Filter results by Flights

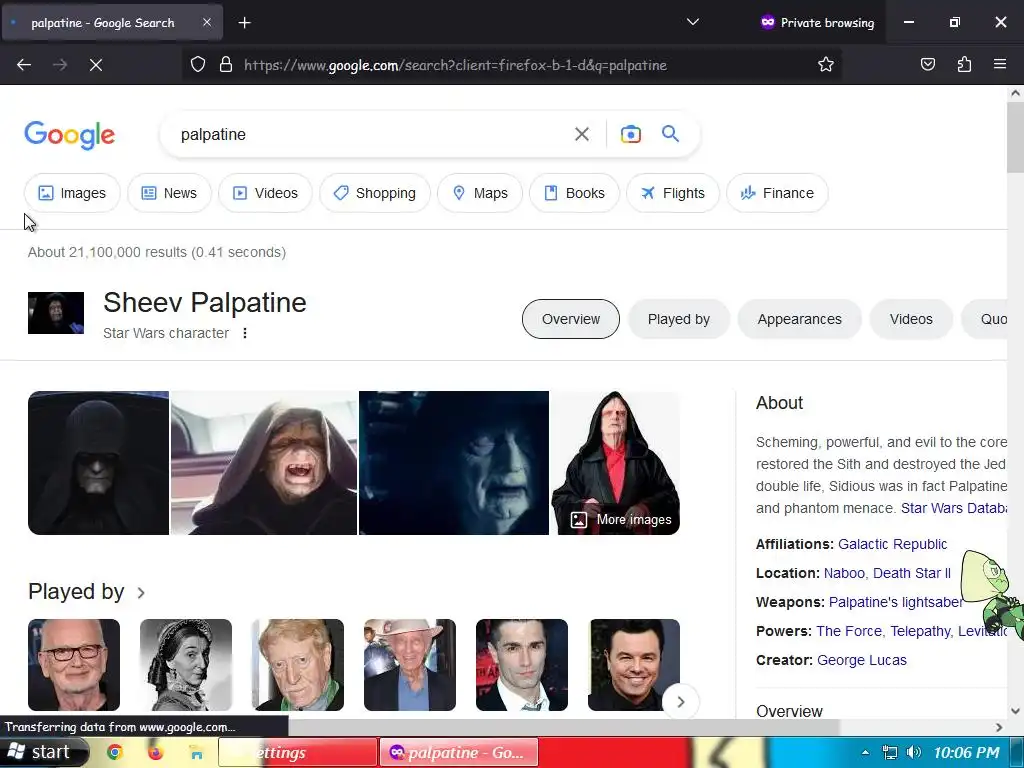673,193
